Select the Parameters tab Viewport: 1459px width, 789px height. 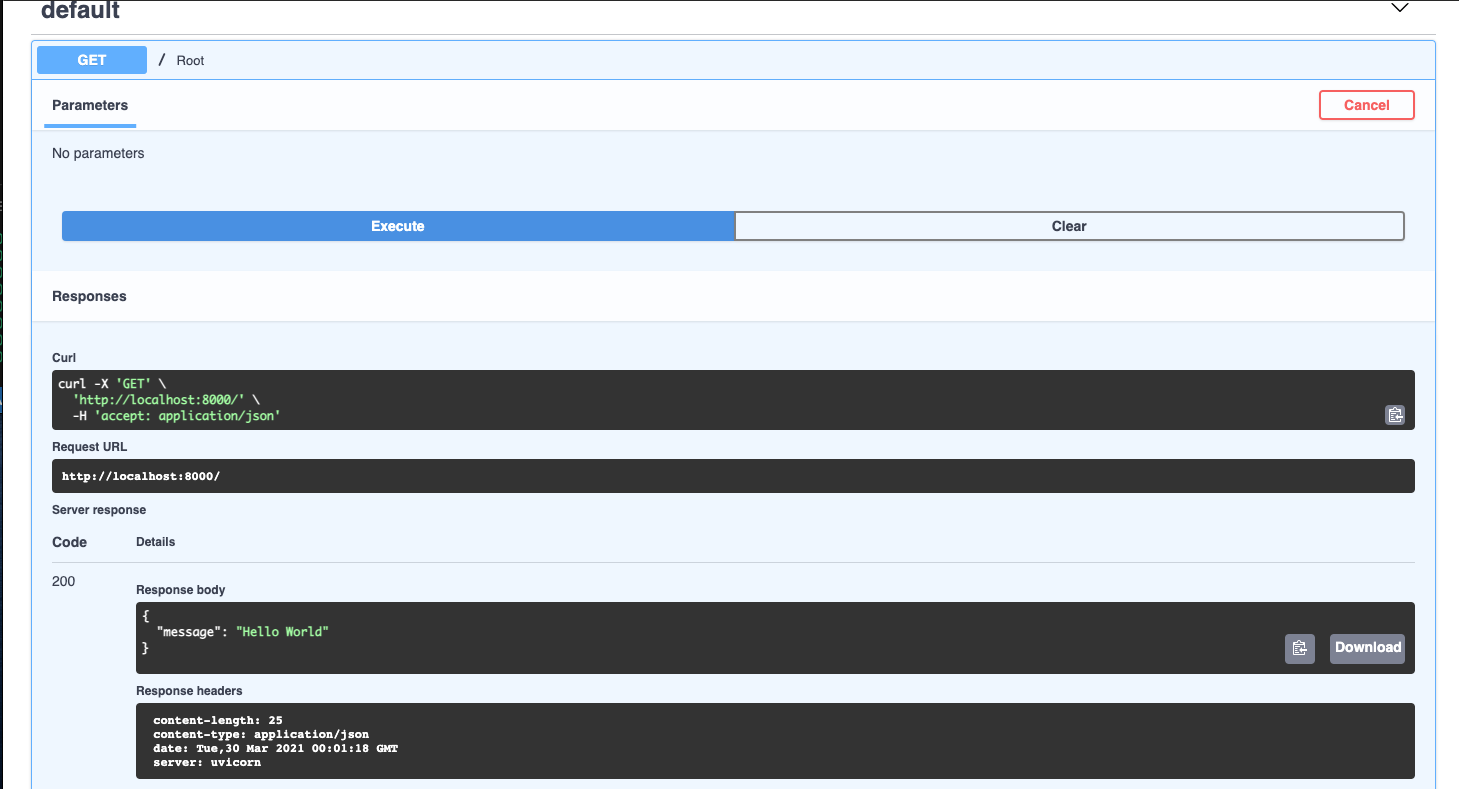pos(90,105)
